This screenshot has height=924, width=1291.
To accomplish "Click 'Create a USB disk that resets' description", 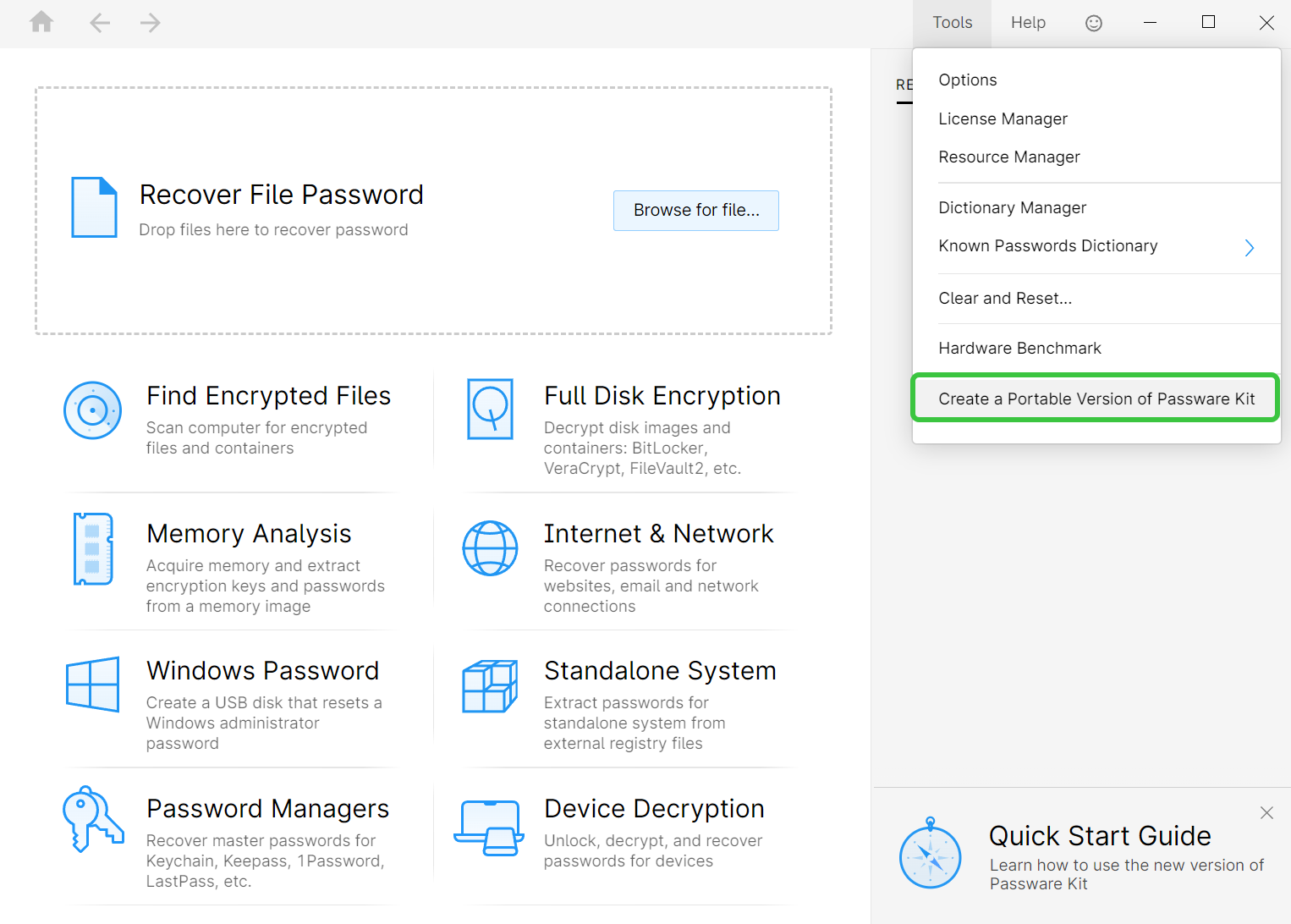I will (x=264, y=723).
